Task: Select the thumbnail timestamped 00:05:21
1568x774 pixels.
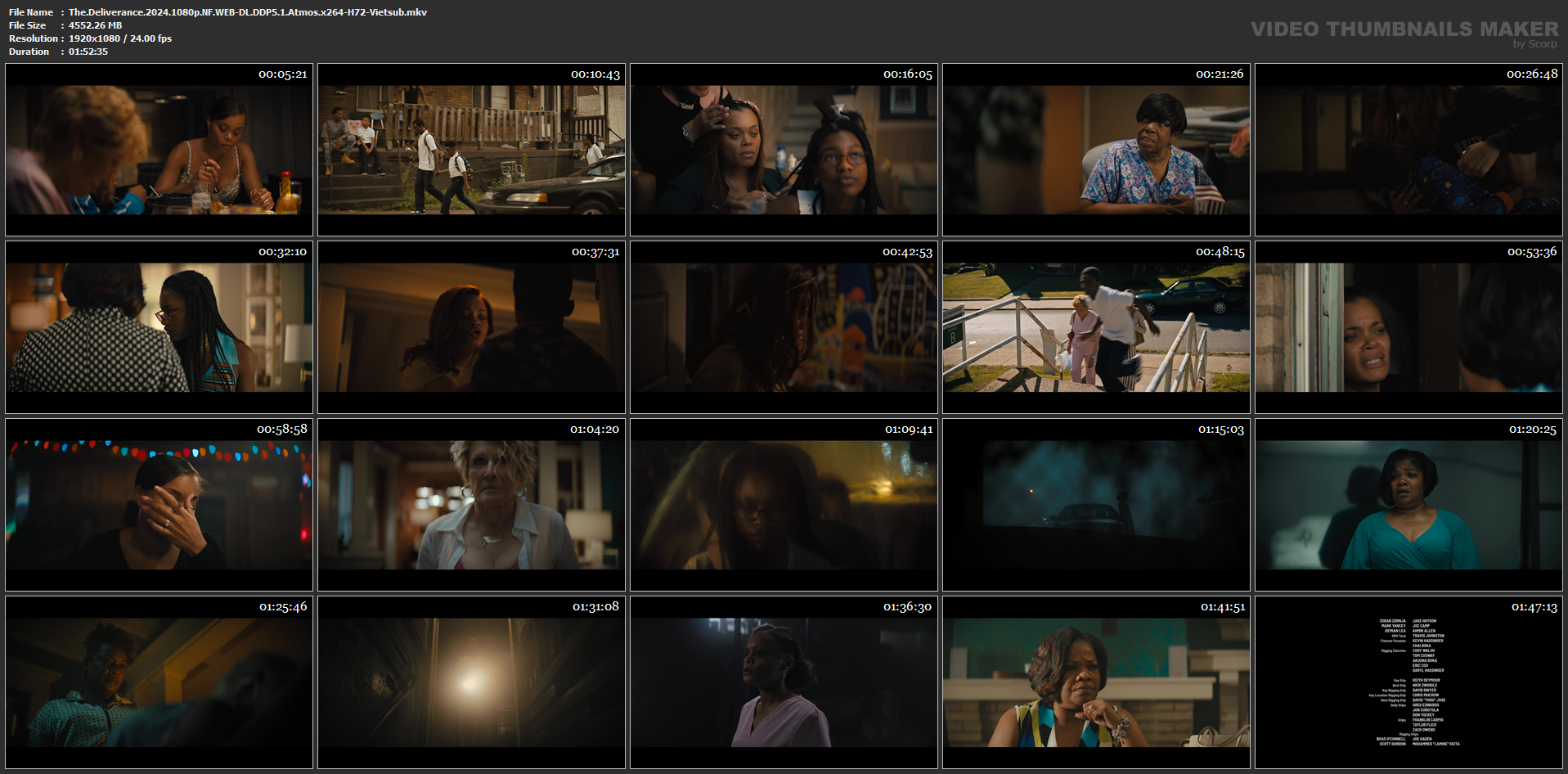Action: click(x=159, y=150)
